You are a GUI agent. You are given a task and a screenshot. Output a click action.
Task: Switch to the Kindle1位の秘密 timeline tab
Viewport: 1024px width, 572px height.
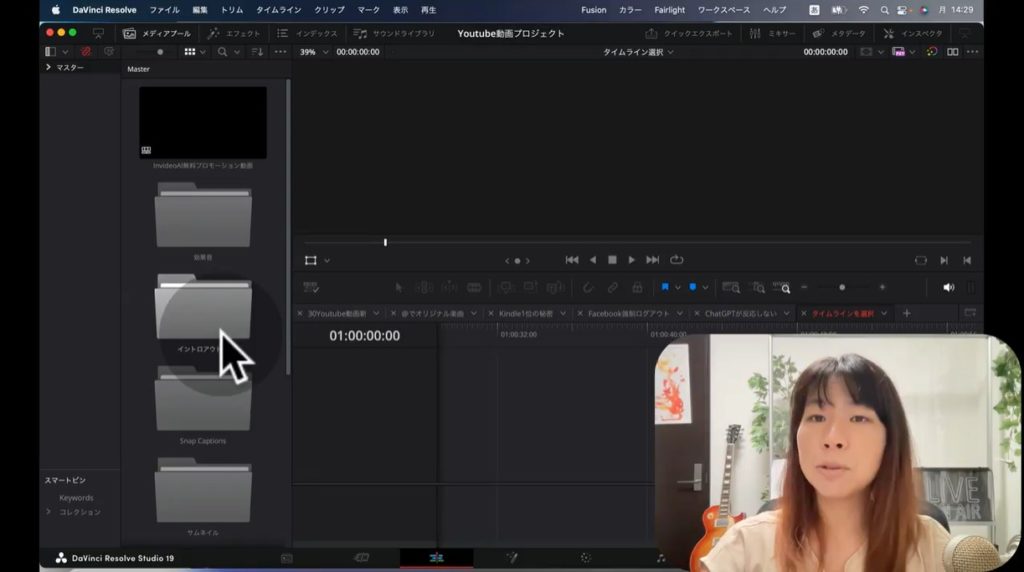point(526,313)
